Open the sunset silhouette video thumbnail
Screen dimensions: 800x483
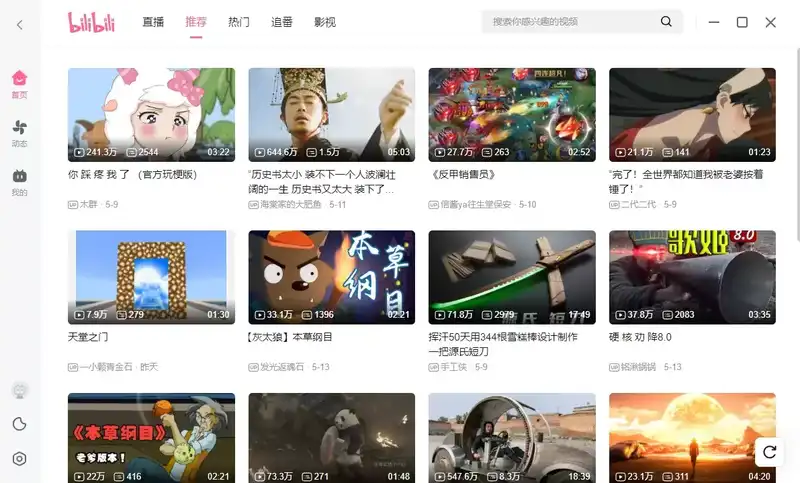tap(692, 438)
